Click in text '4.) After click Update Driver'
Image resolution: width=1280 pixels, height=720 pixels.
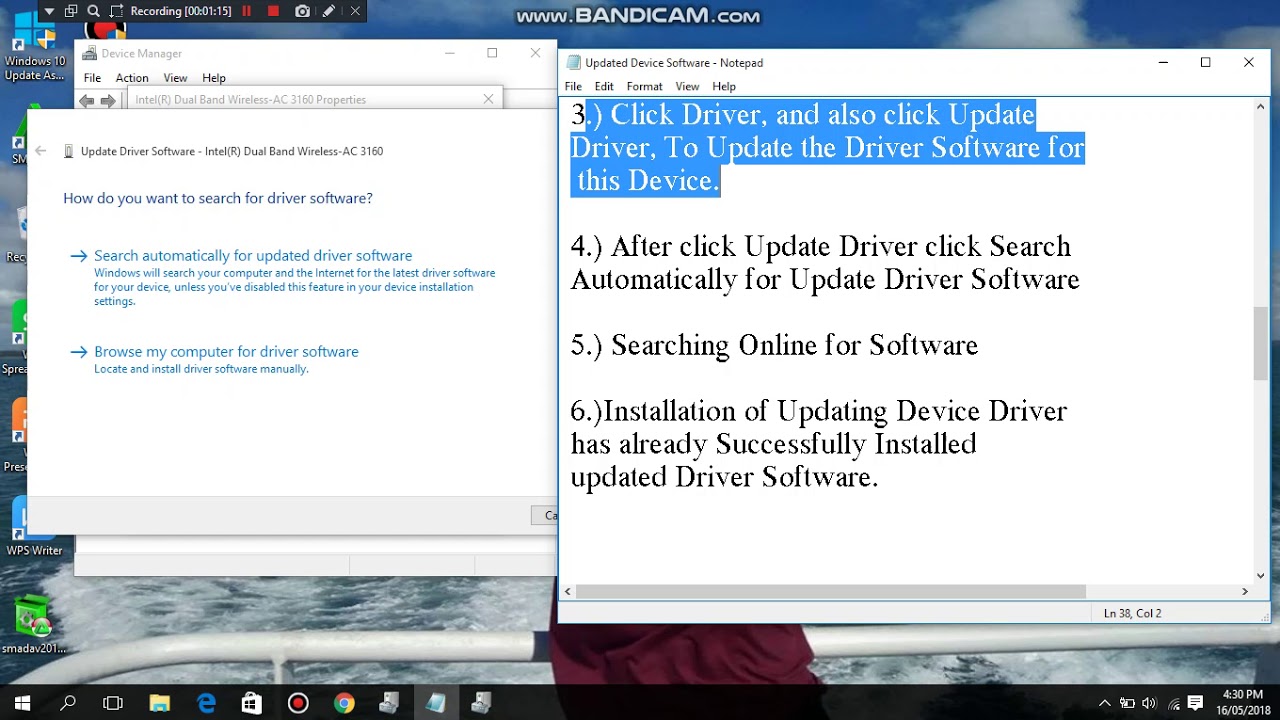(744, 246)
